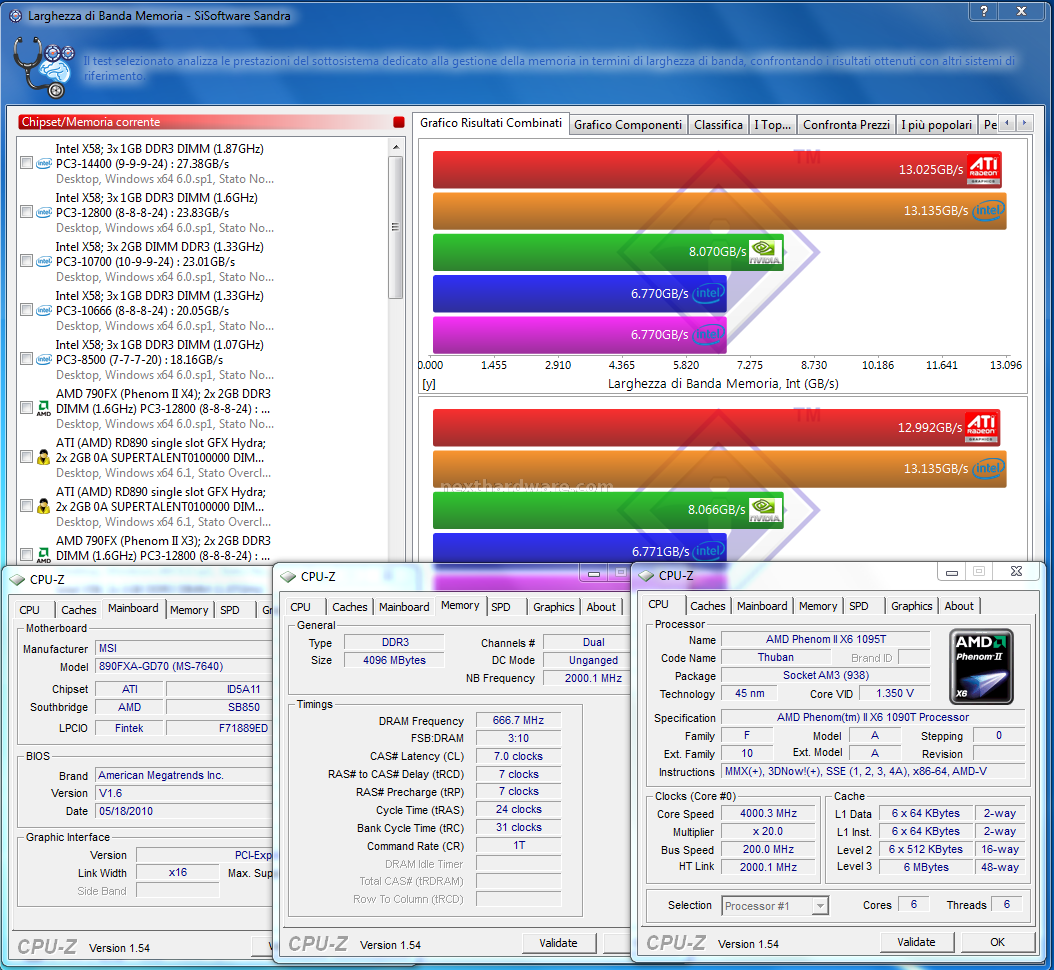
Task: Tick checkbox for Intel X58 PC3-14400 entry
Action: (26, 163)
